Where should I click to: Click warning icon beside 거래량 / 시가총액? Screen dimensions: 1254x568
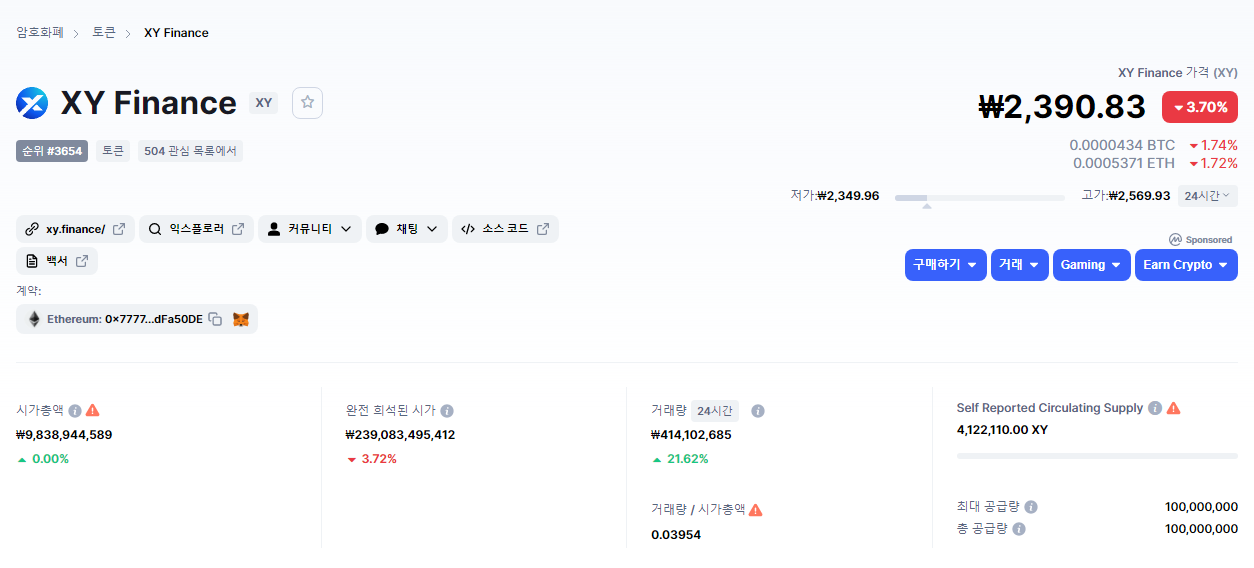pyautogui.click(x=756, y=509)
